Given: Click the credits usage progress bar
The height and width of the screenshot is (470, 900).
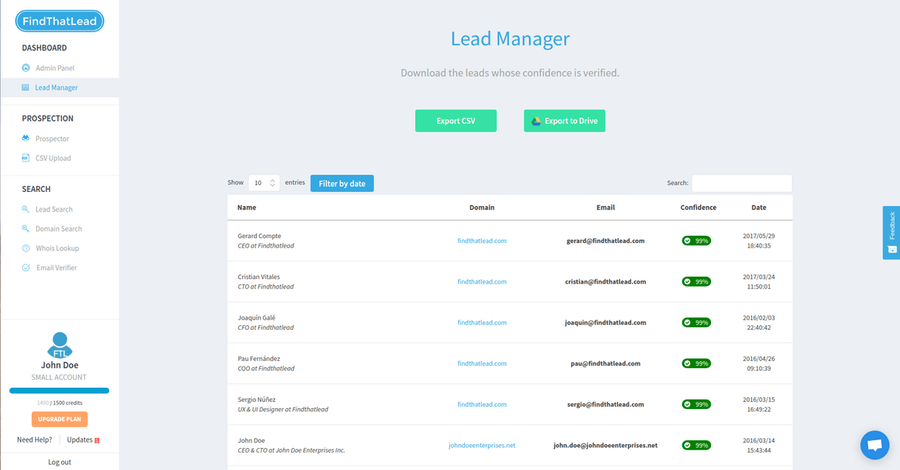Looking at the screenshot, I should [59, 391].
